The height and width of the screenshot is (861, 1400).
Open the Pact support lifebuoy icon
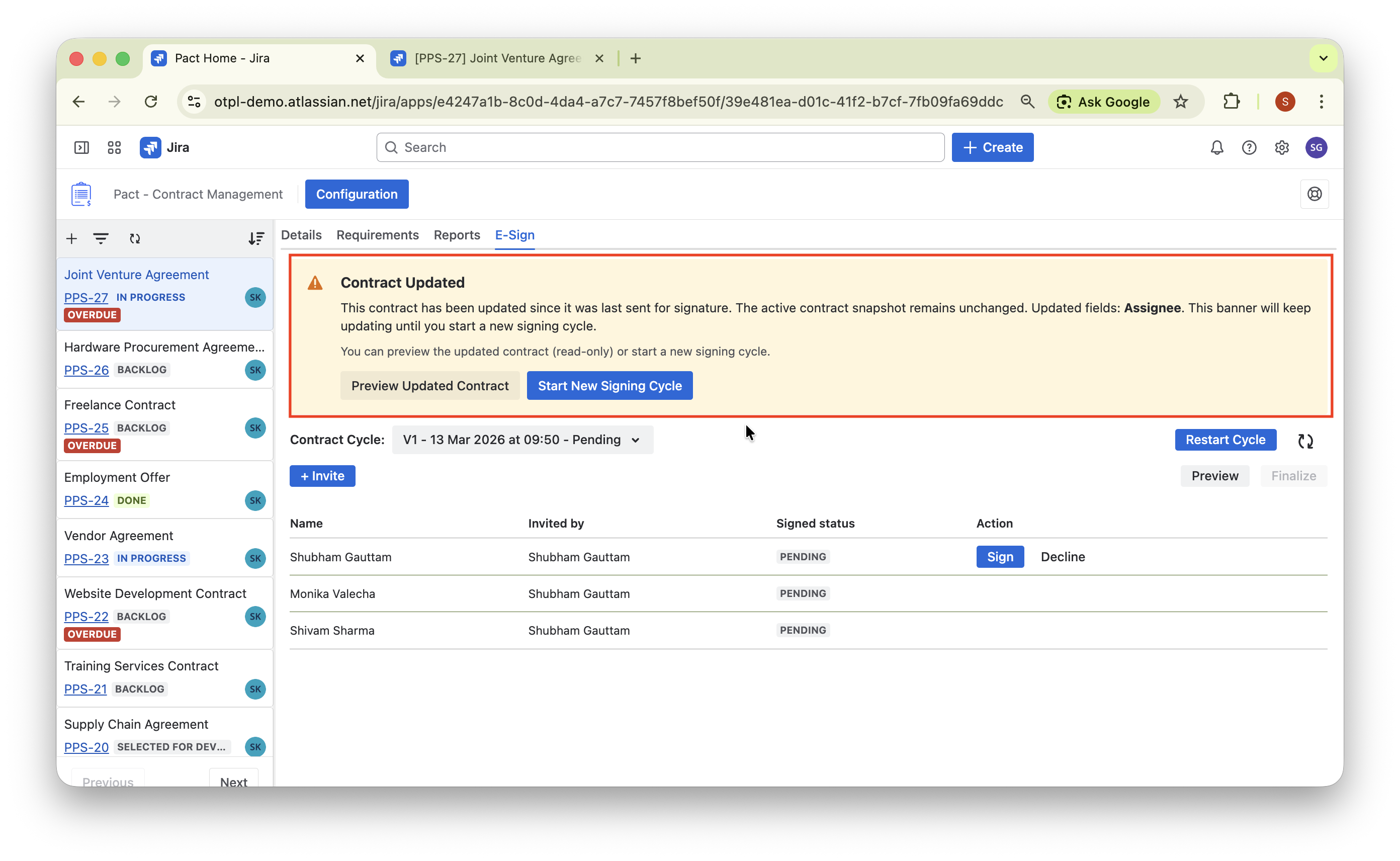1314,194
